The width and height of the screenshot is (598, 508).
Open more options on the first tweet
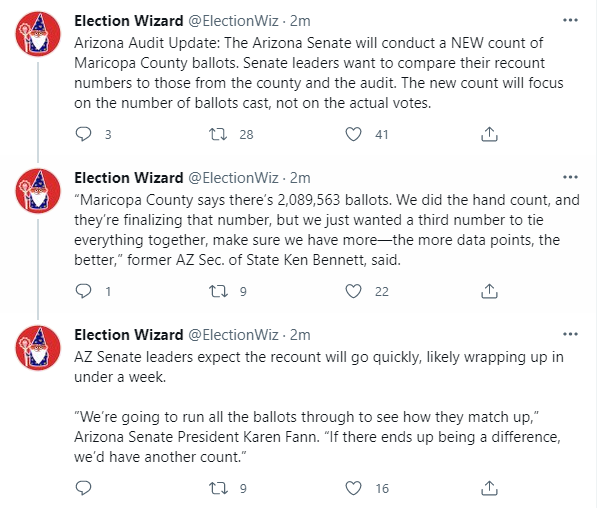point(570,20)
